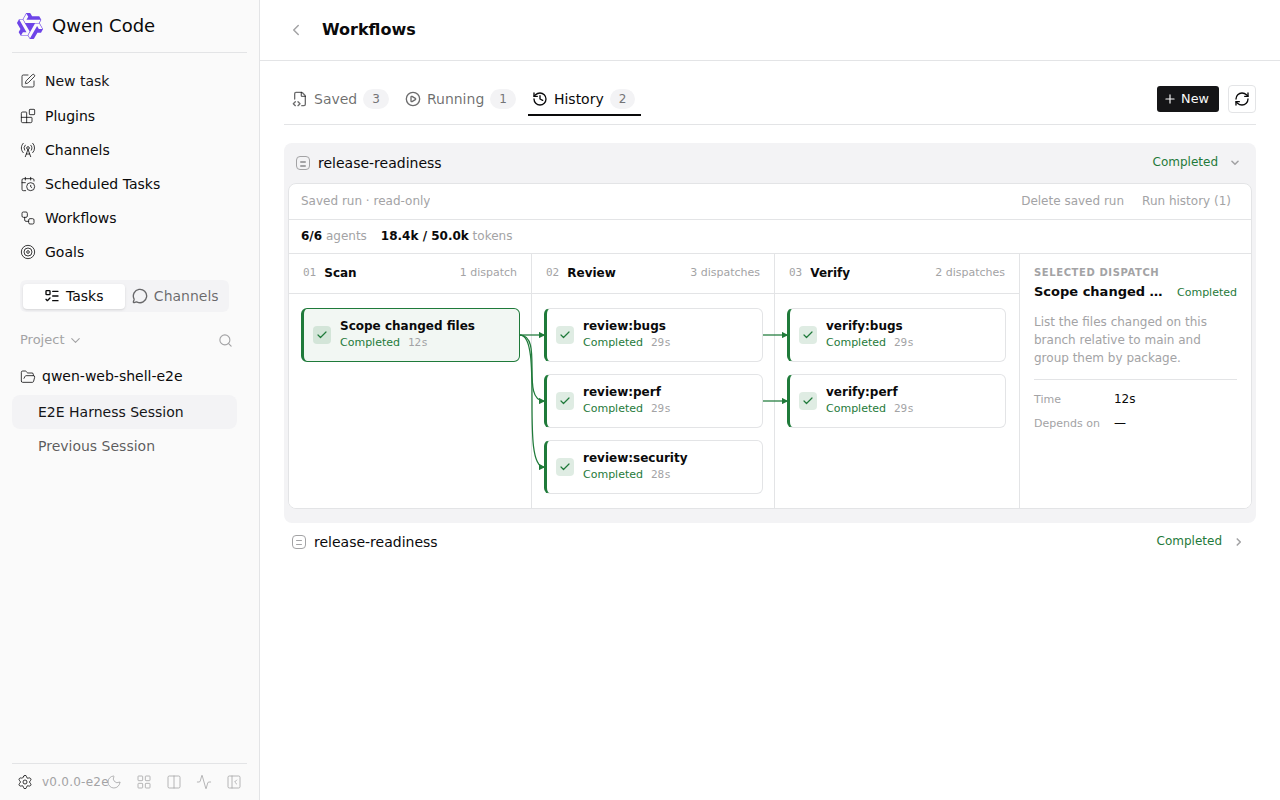The height and width of the screenshot is (800, 1280).
Task: Select the Scope changed files dispatch title
Action: coord(407,326)
